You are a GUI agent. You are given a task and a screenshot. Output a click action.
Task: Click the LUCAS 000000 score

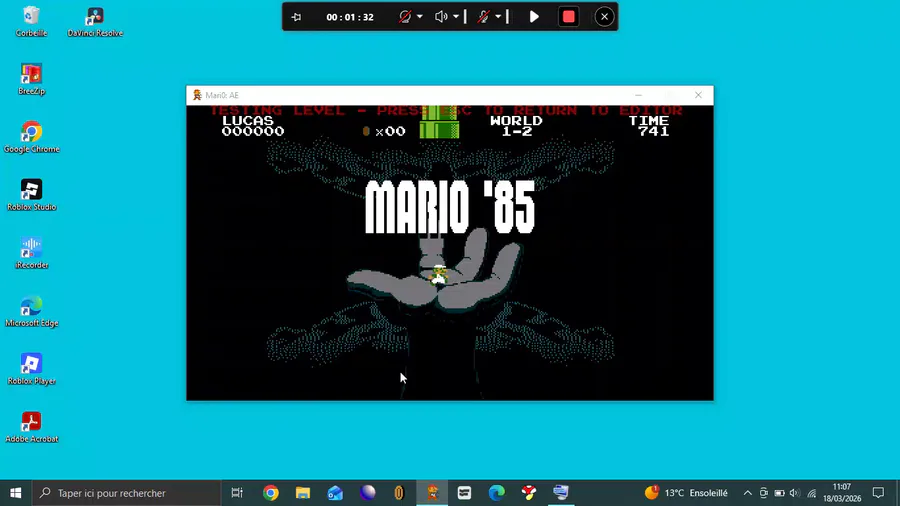coord(253,126)
